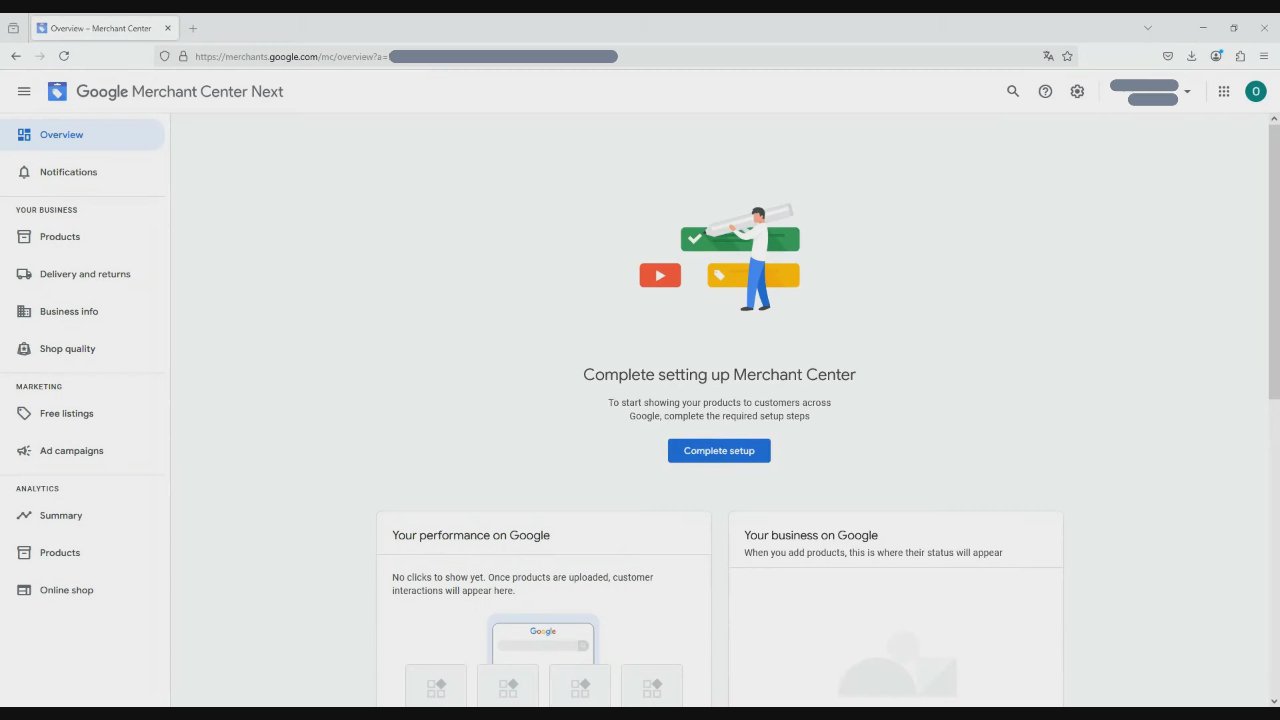Screen dimensions: 1280x720
Task: Open the help question mark icon
Action: 1045,91
